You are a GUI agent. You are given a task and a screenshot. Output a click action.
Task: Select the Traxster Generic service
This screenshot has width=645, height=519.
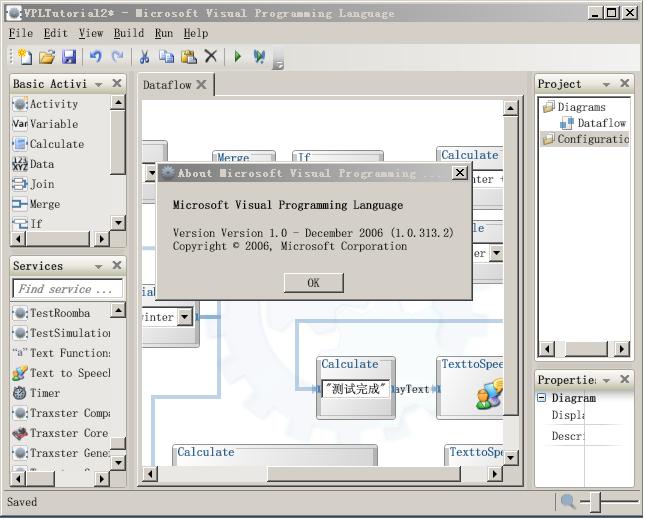coord(60,453)
